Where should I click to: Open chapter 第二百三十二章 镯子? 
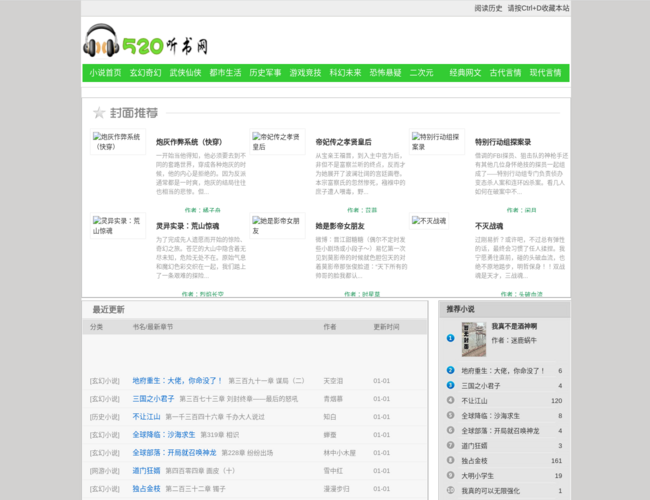coord(195,489)
